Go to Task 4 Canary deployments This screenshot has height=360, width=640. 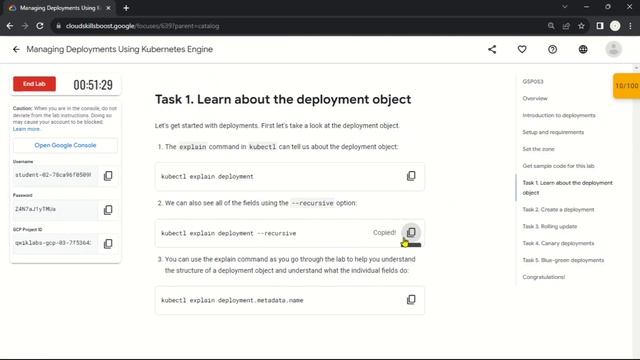[558, 243]
